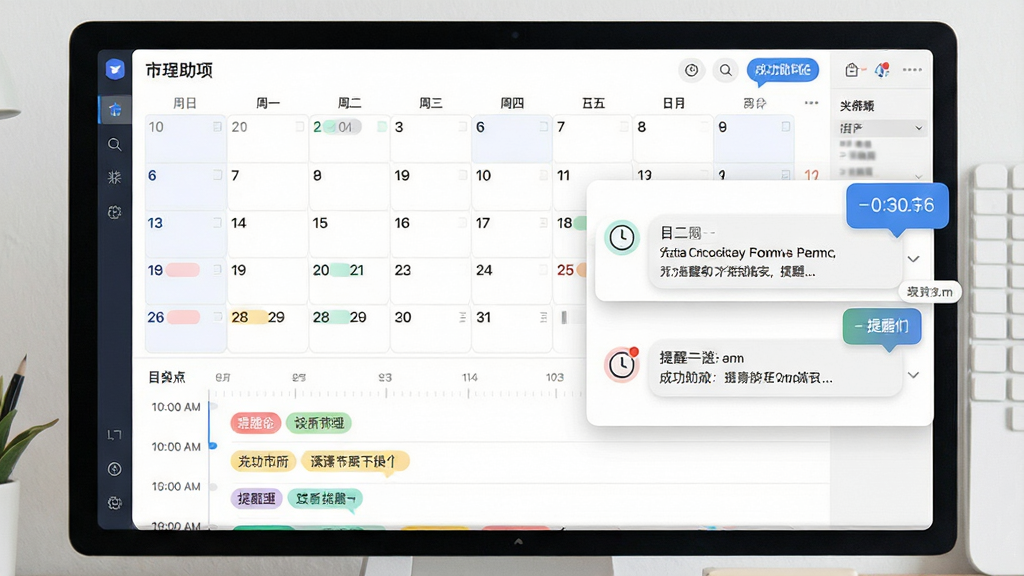Click the teal tag in the third timeline row
Viewport: 1024px width, 576px height.
click(325, 499)
